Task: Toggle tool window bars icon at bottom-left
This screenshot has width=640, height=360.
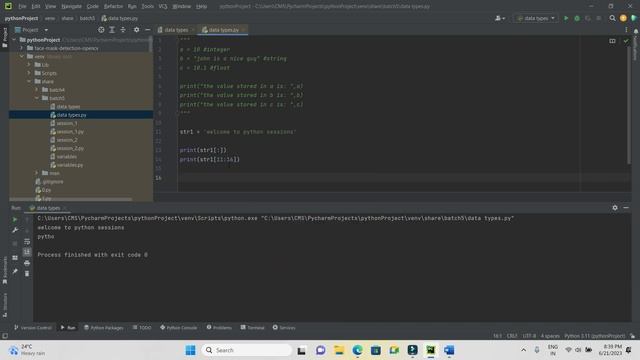Action: (x=5, y=336)
